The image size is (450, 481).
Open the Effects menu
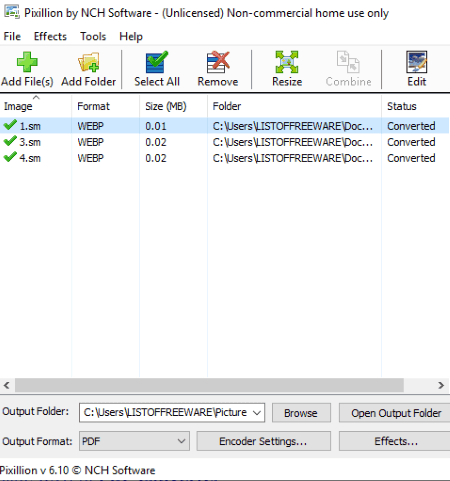[x=50, y=36]
